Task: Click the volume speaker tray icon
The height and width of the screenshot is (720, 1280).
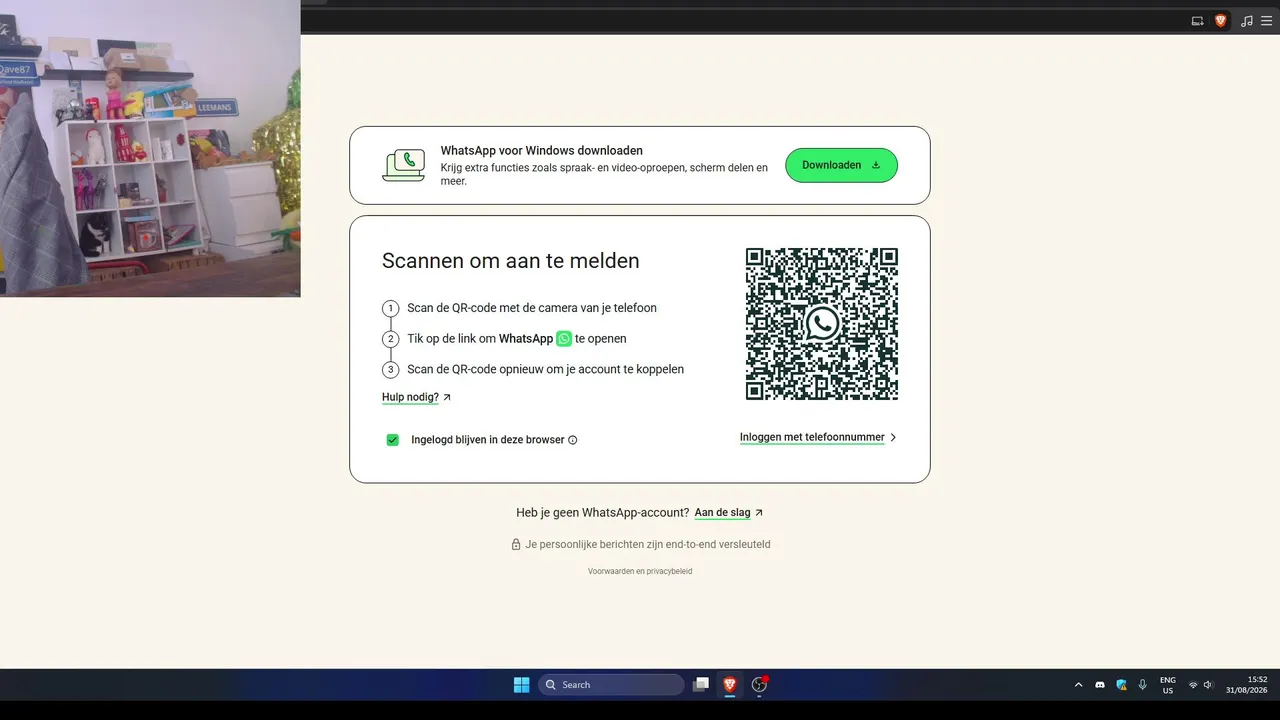Action: coord(1209,685)
